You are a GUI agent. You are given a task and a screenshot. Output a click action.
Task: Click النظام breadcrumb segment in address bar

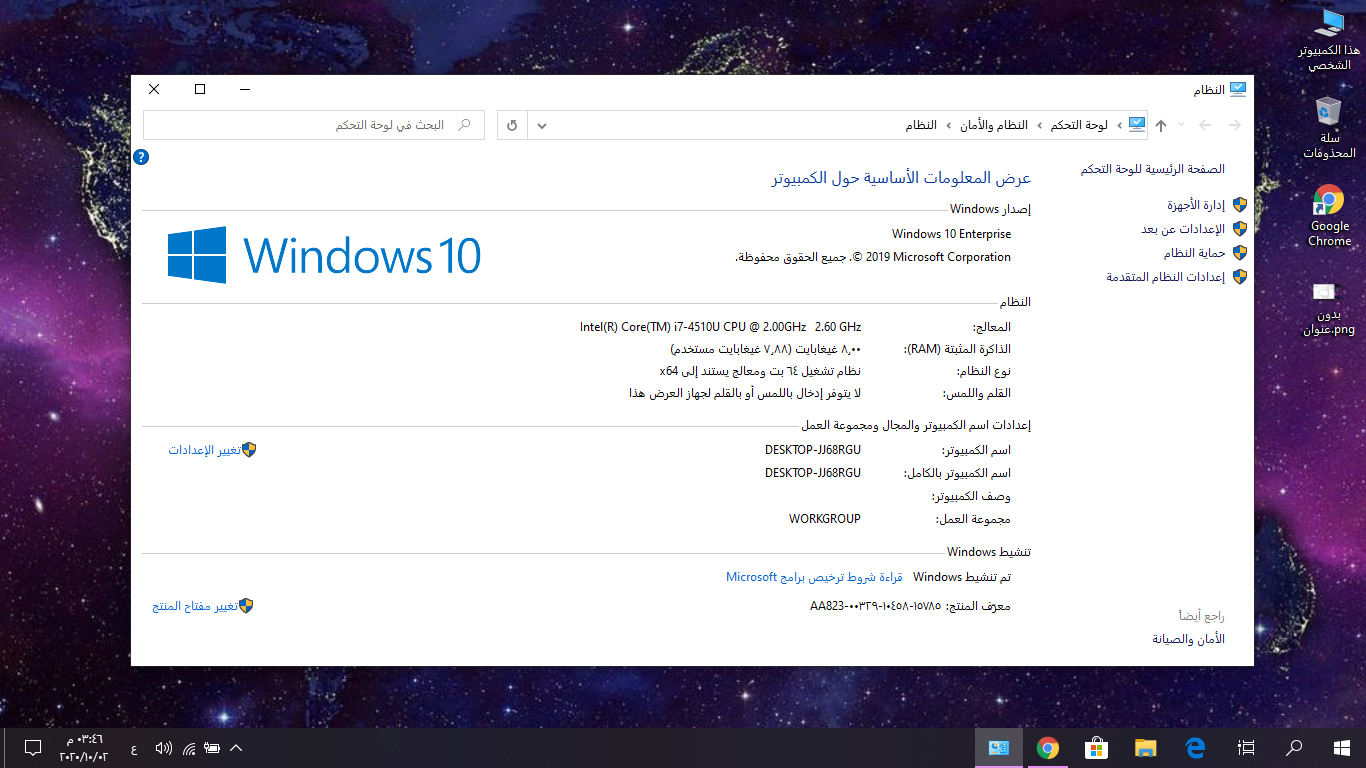pos(921,125)
